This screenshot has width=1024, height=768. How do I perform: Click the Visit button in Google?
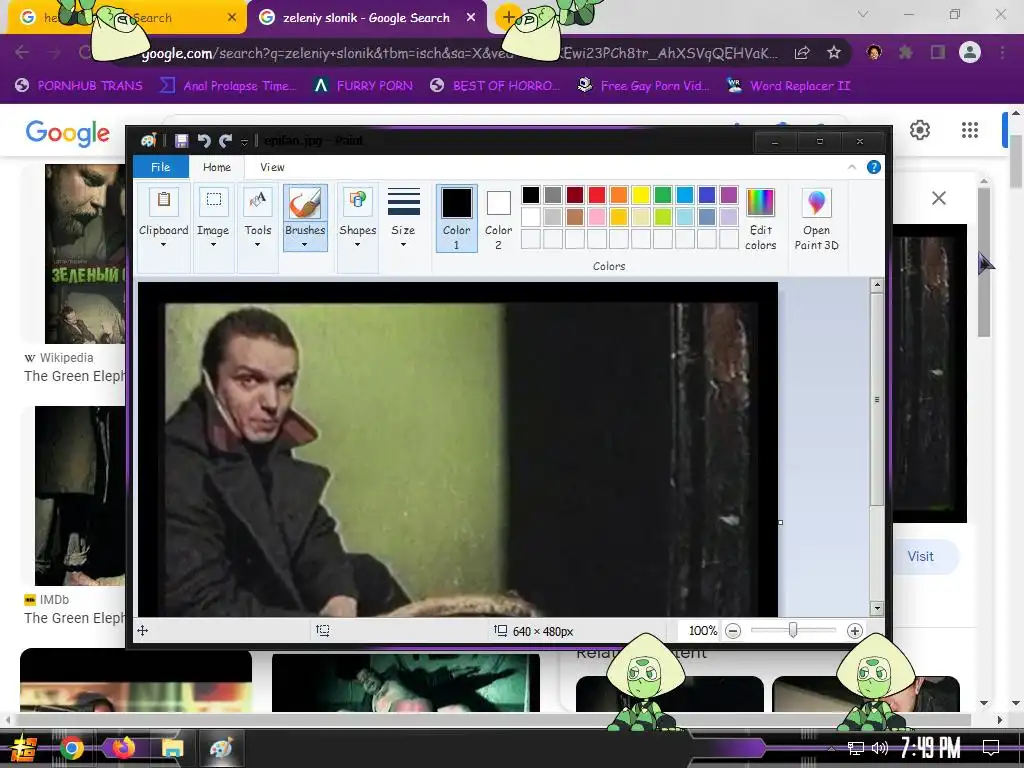point(920,556)
